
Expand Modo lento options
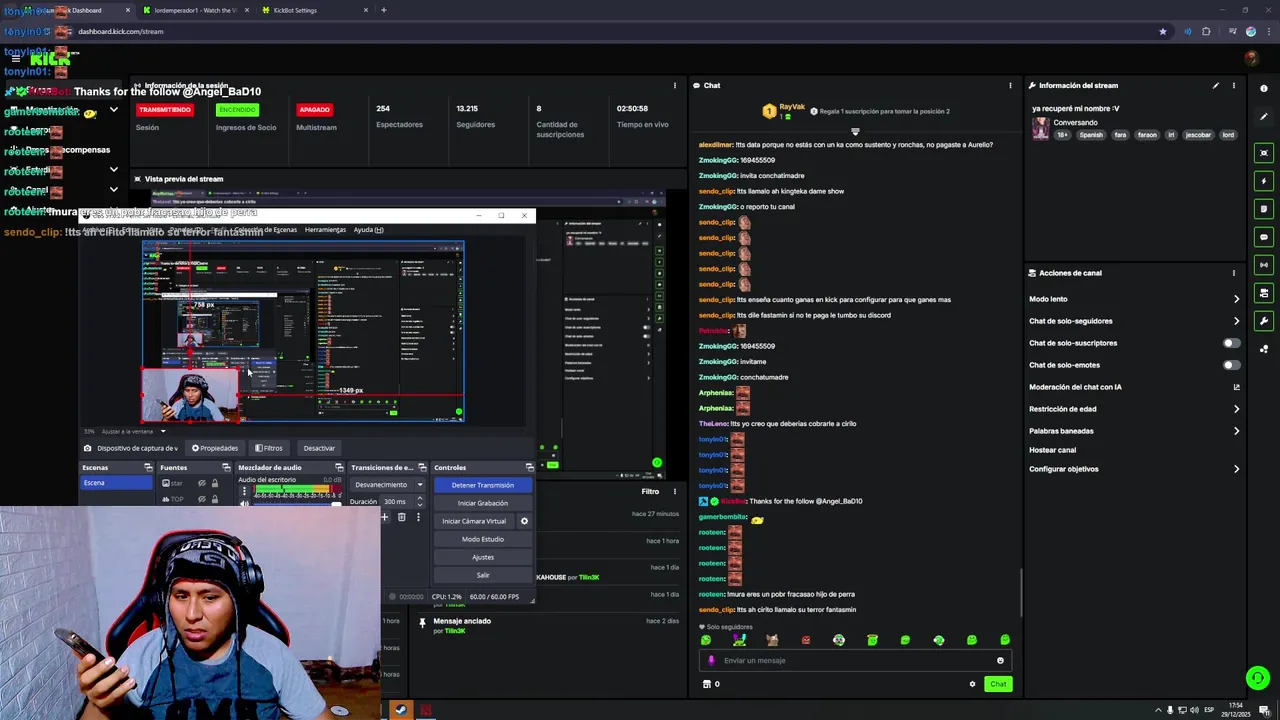pyautogui.click(x=1236, y=299)
